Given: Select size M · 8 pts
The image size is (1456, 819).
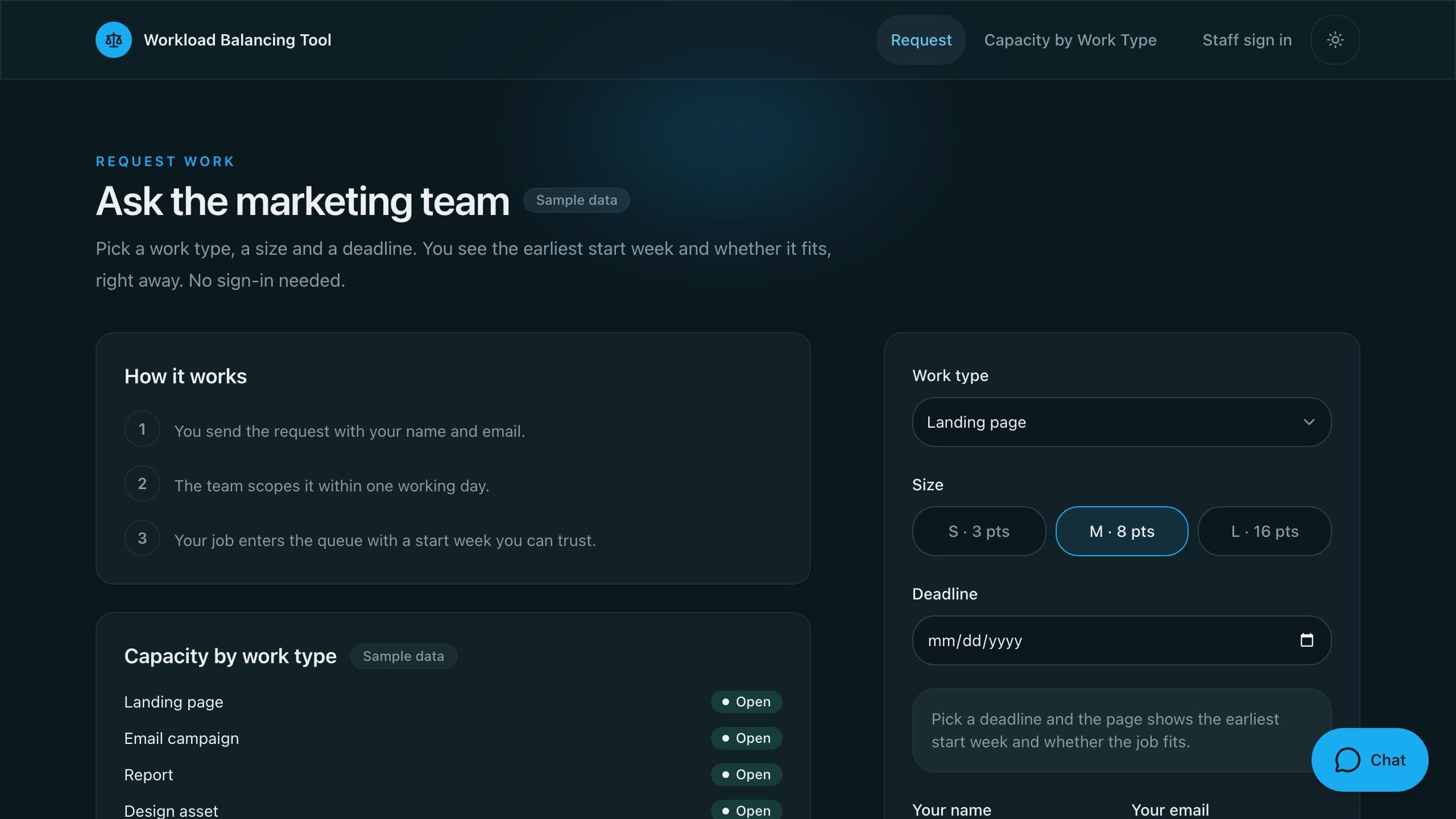Looking at the screenshot, I should [x=1122, y=531].
